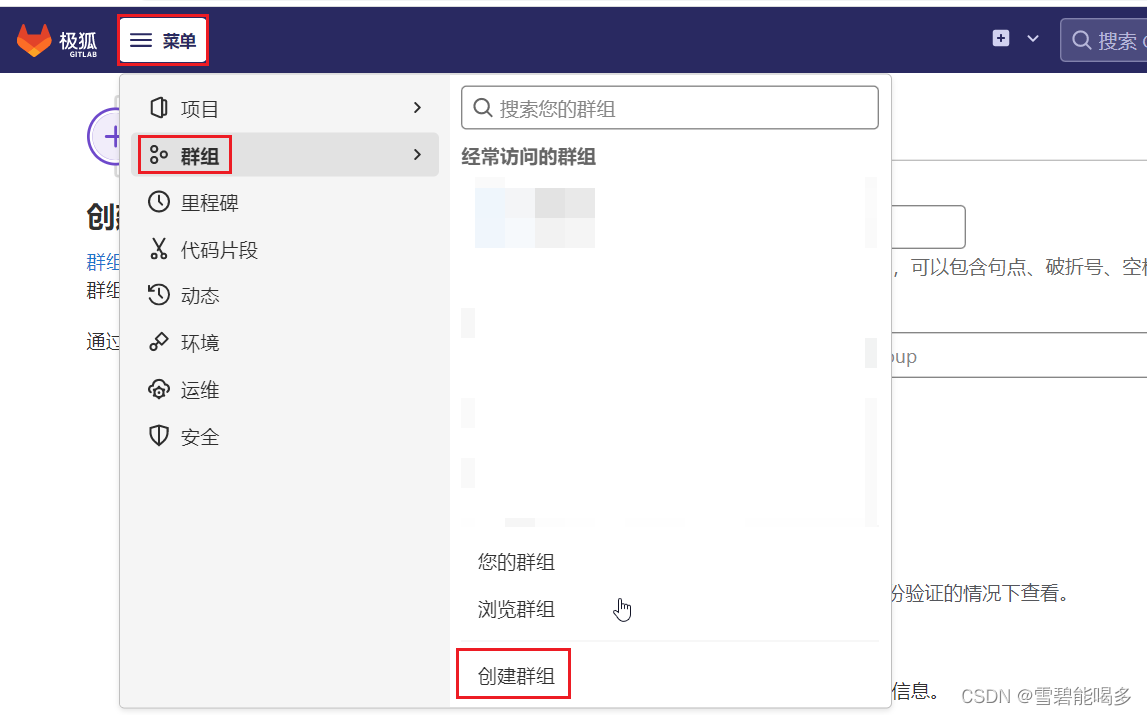This screenshot has height=715, width=1147.
Task: Click the top 搜索 search box
Action: [x=1103, y=40]
